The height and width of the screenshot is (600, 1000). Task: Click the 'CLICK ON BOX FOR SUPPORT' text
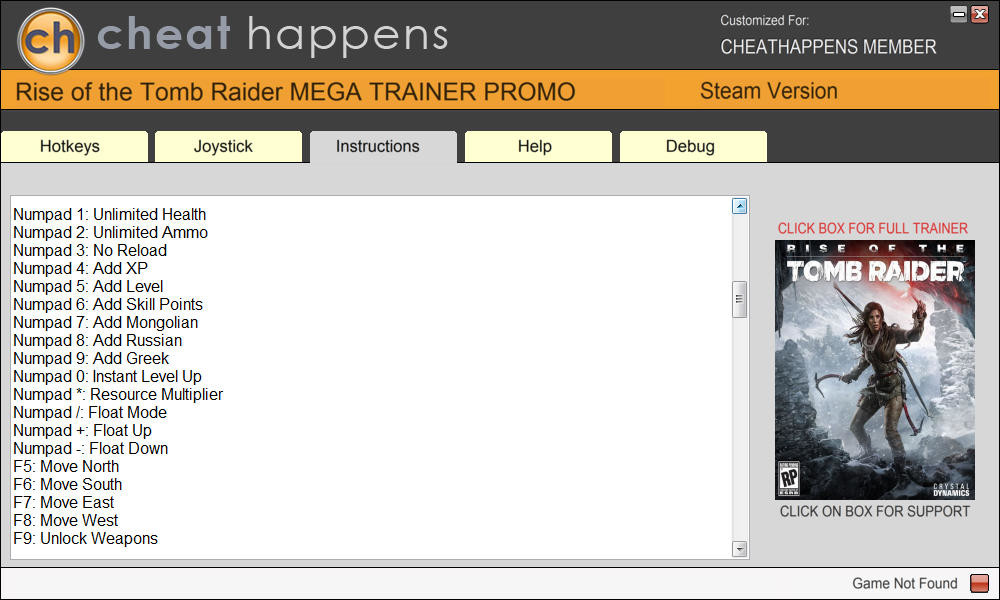874,511
